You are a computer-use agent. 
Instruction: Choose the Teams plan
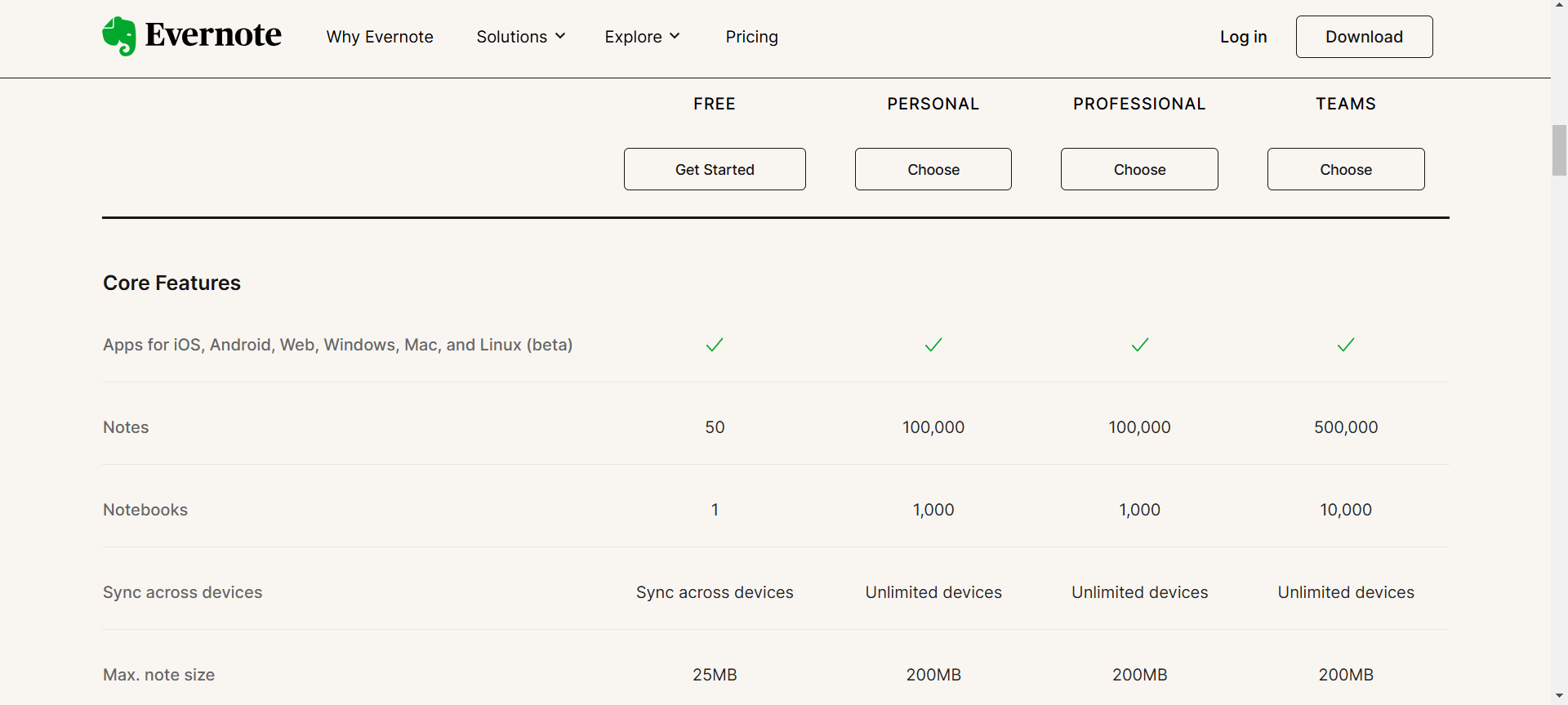1346,169
